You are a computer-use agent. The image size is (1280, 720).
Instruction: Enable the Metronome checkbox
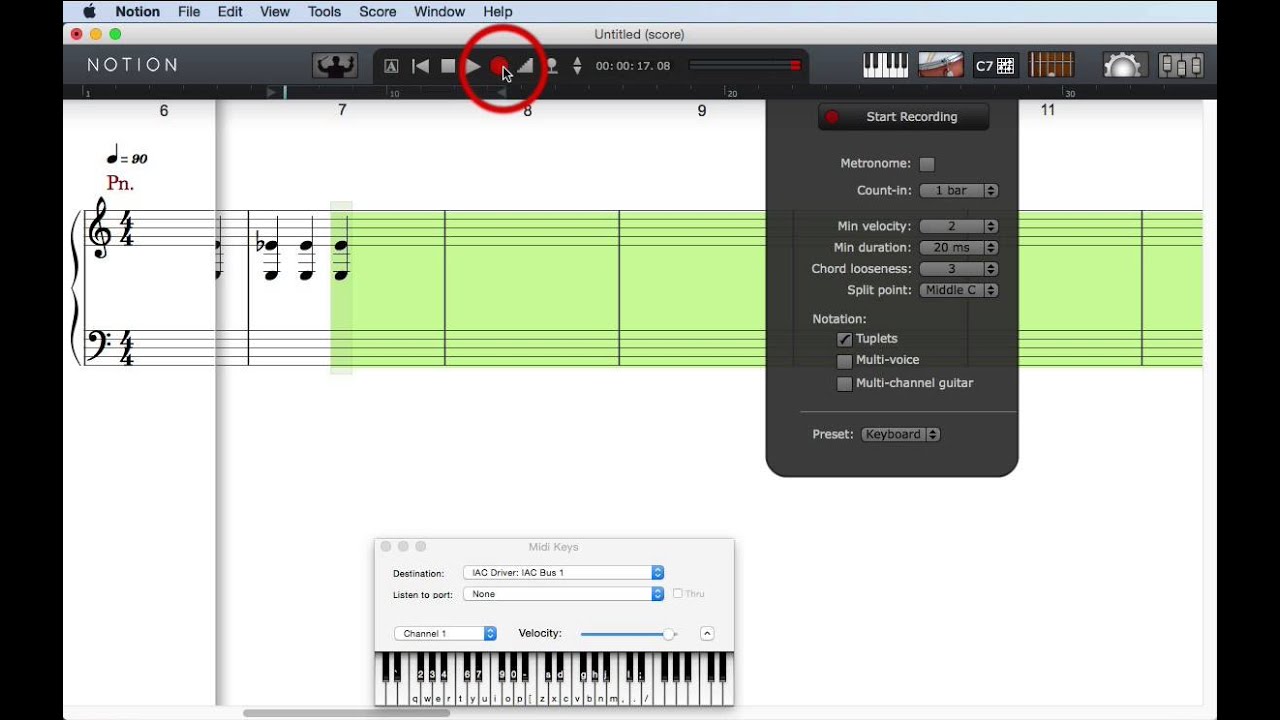(x=927, y=164)
